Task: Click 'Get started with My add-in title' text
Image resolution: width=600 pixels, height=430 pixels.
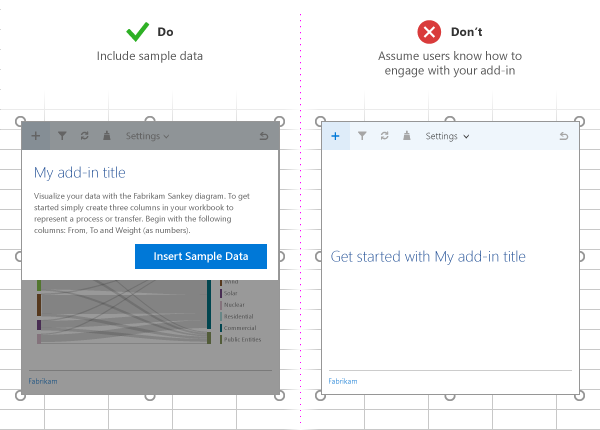Action: [x=428, y=257]
